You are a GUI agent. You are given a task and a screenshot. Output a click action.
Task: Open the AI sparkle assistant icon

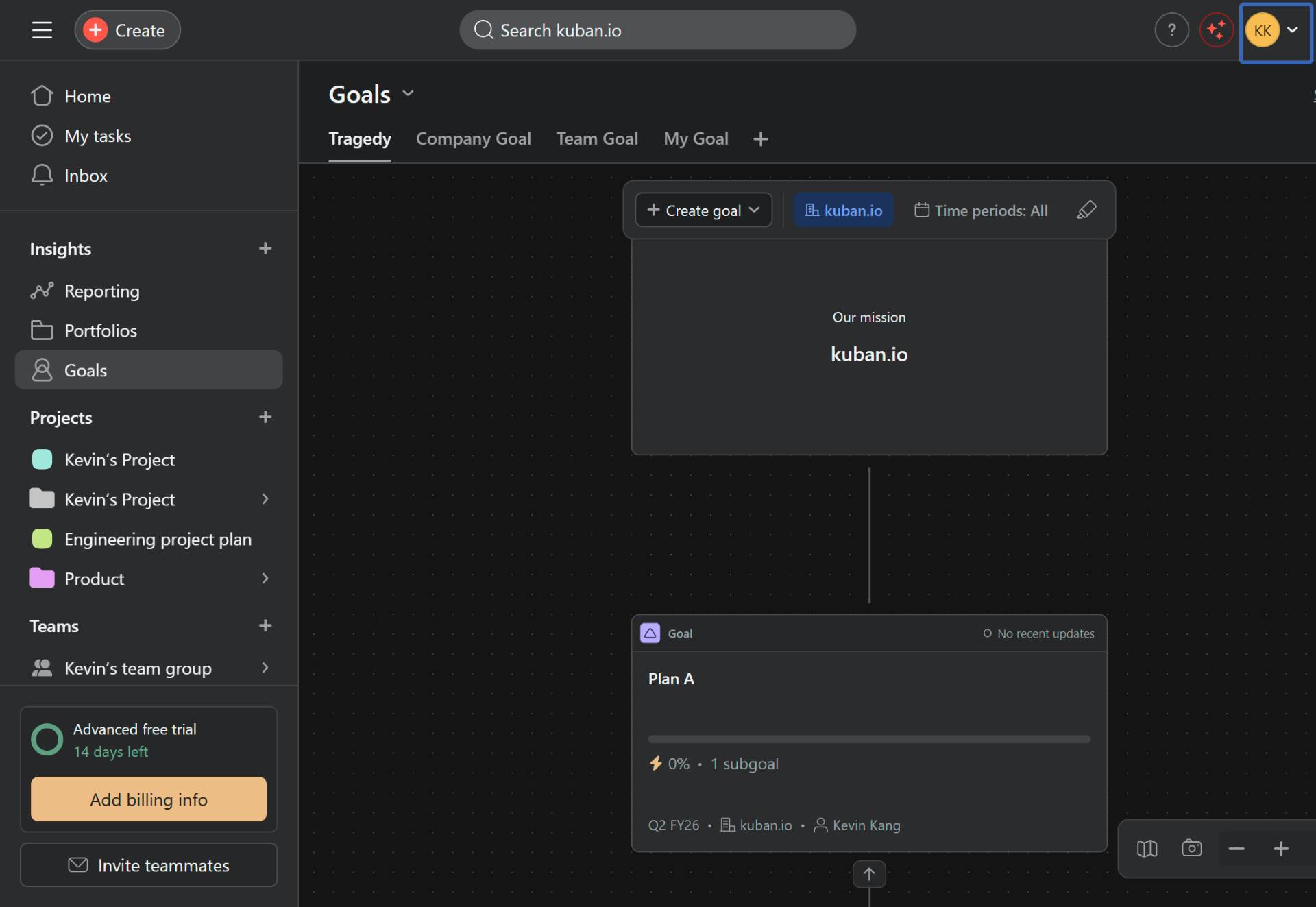pyautogui.click(x=1217, y=30)
